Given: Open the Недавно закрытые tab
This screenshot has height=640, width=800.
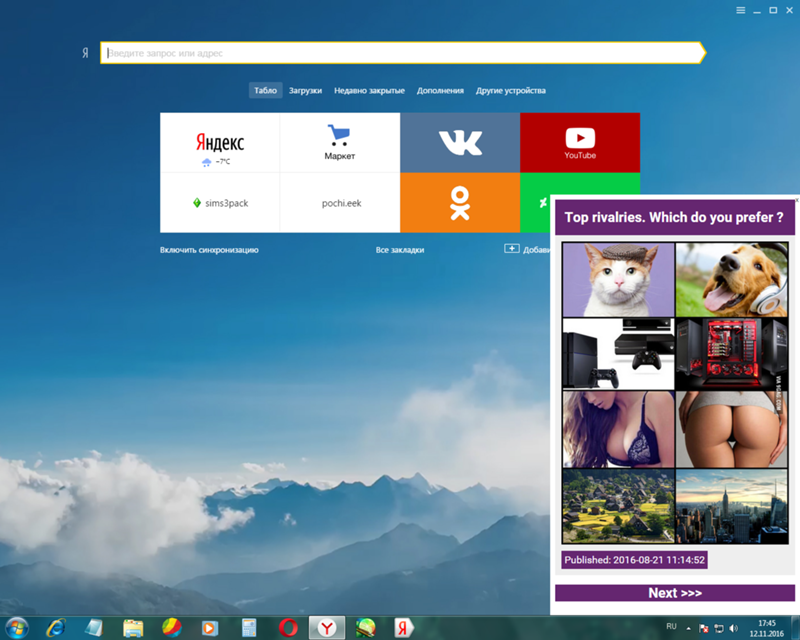Looking at the screenshot, I should click(x=369, y=90).
